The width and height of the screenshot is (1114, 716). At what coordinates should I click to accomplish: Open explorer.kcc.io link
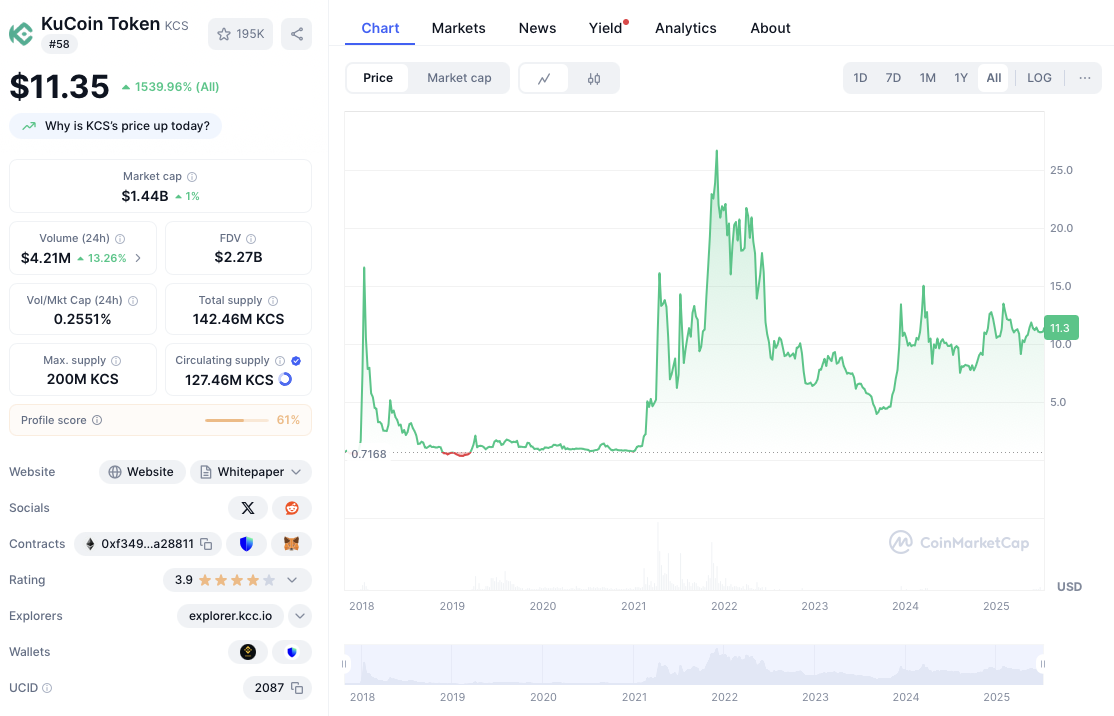[x=230, y=616]
